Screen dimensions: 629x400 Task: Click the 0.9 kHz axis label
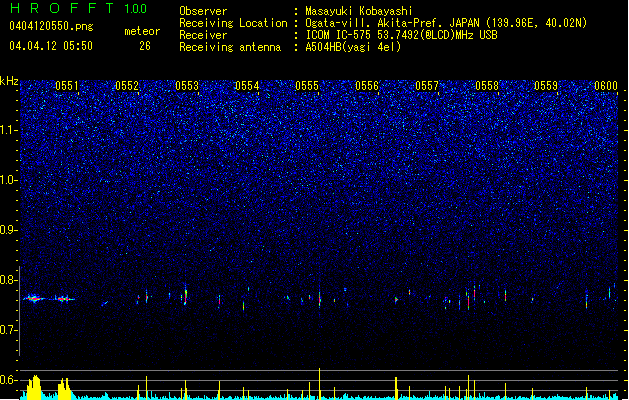[x=8, y=230]
